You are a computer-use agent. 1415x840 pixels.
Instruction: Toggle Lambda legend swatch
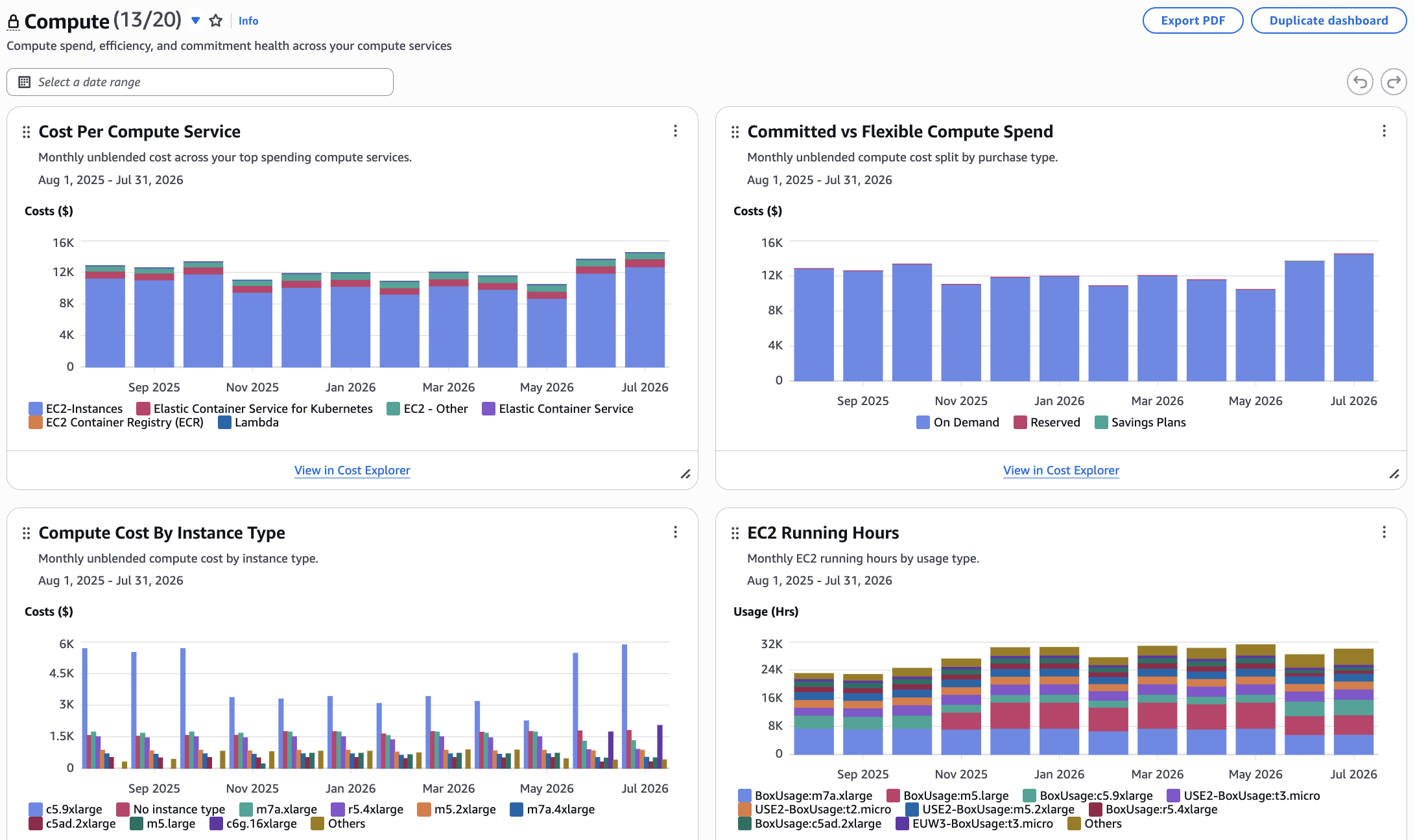tap(224, 422)
